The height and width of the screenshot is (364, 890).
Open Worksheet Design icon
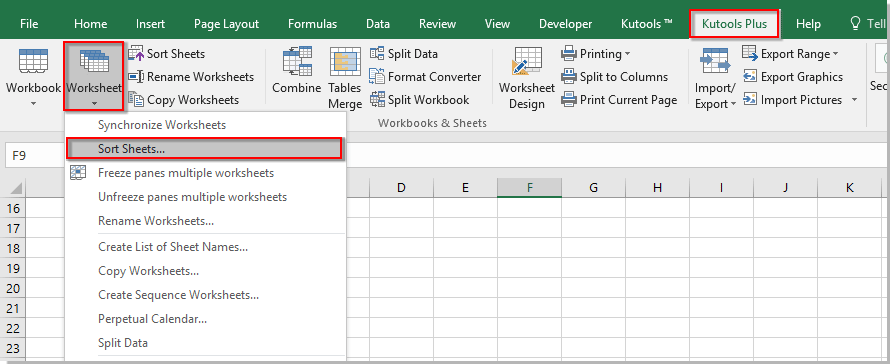tap(527, 61)
